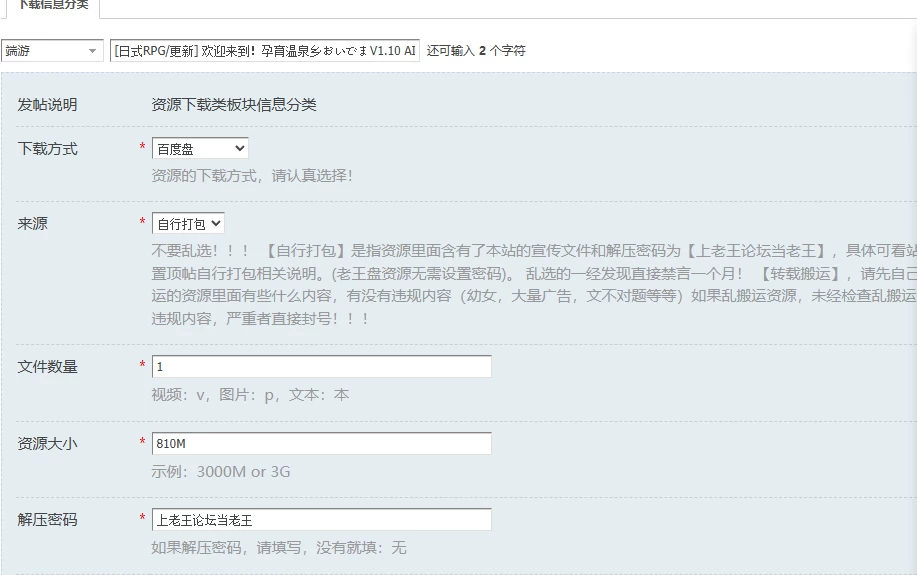Viewport: 917px width, 575px height.
Task: Click the 资源大小 label
Action: click(47, 443)
